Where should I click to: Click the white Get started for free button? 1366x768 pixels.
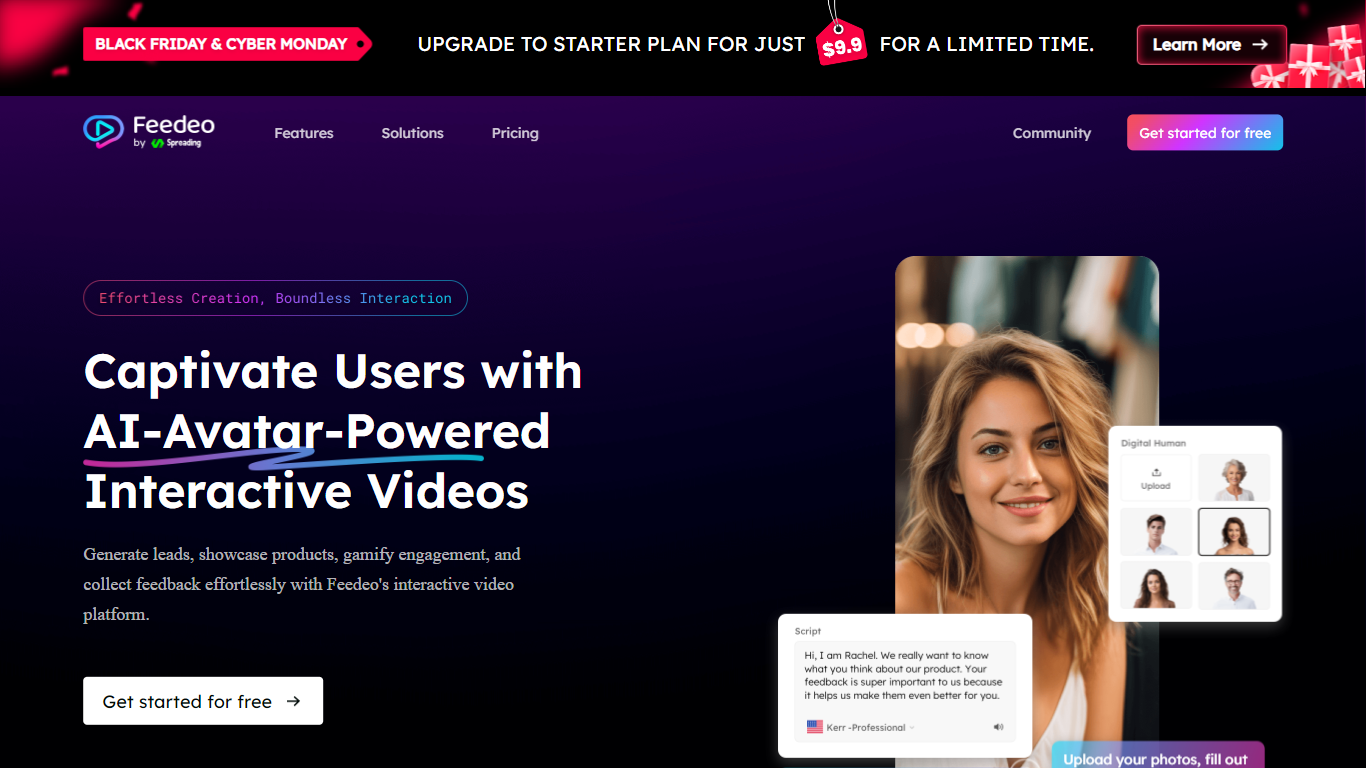coord(203,701)
